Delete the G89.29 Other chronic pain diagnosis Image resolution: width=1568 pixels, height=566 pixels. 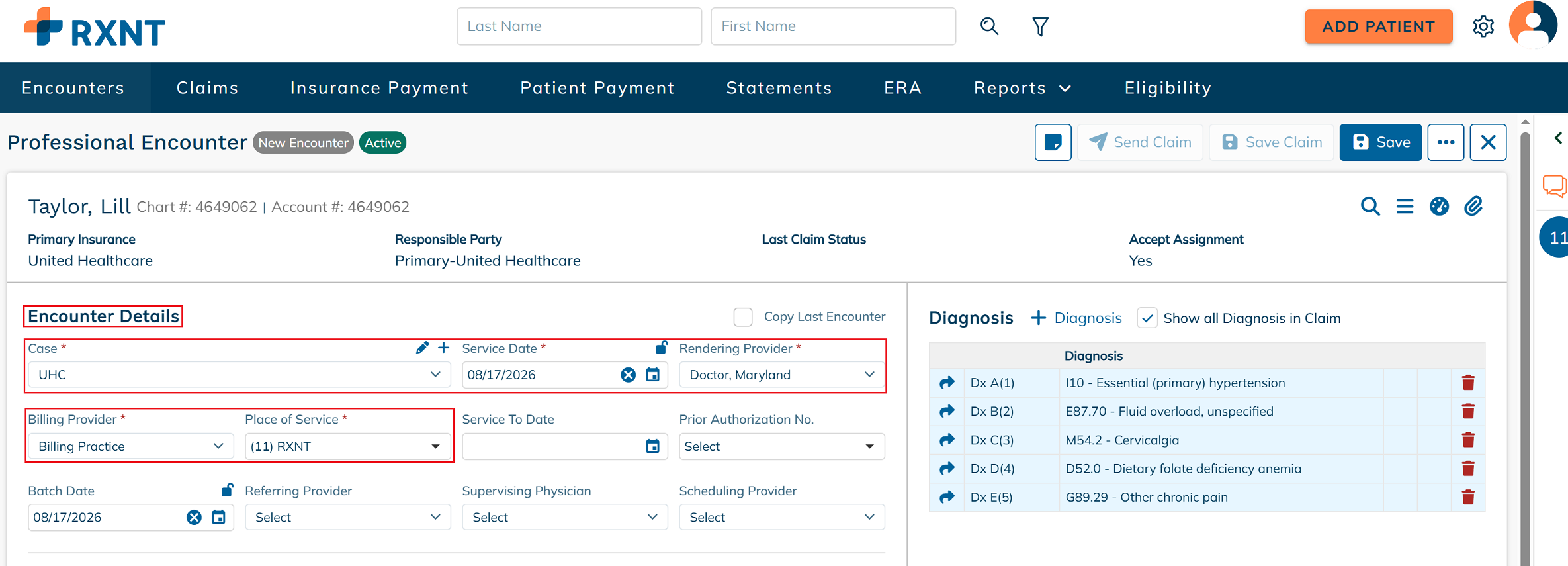tap(1468, 497)
